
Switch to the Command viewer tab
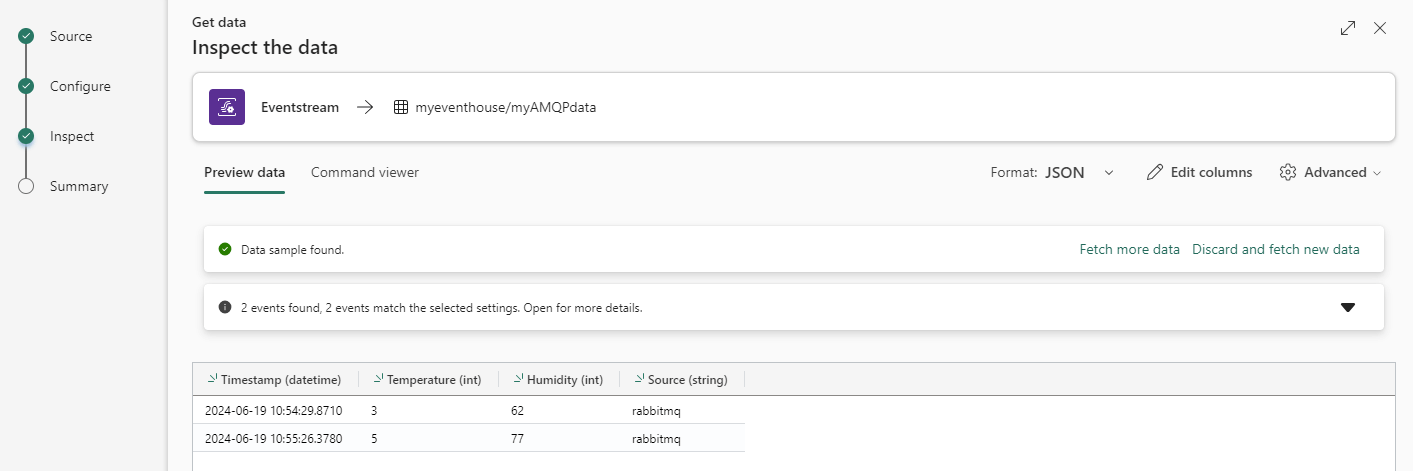coord(365,172)
